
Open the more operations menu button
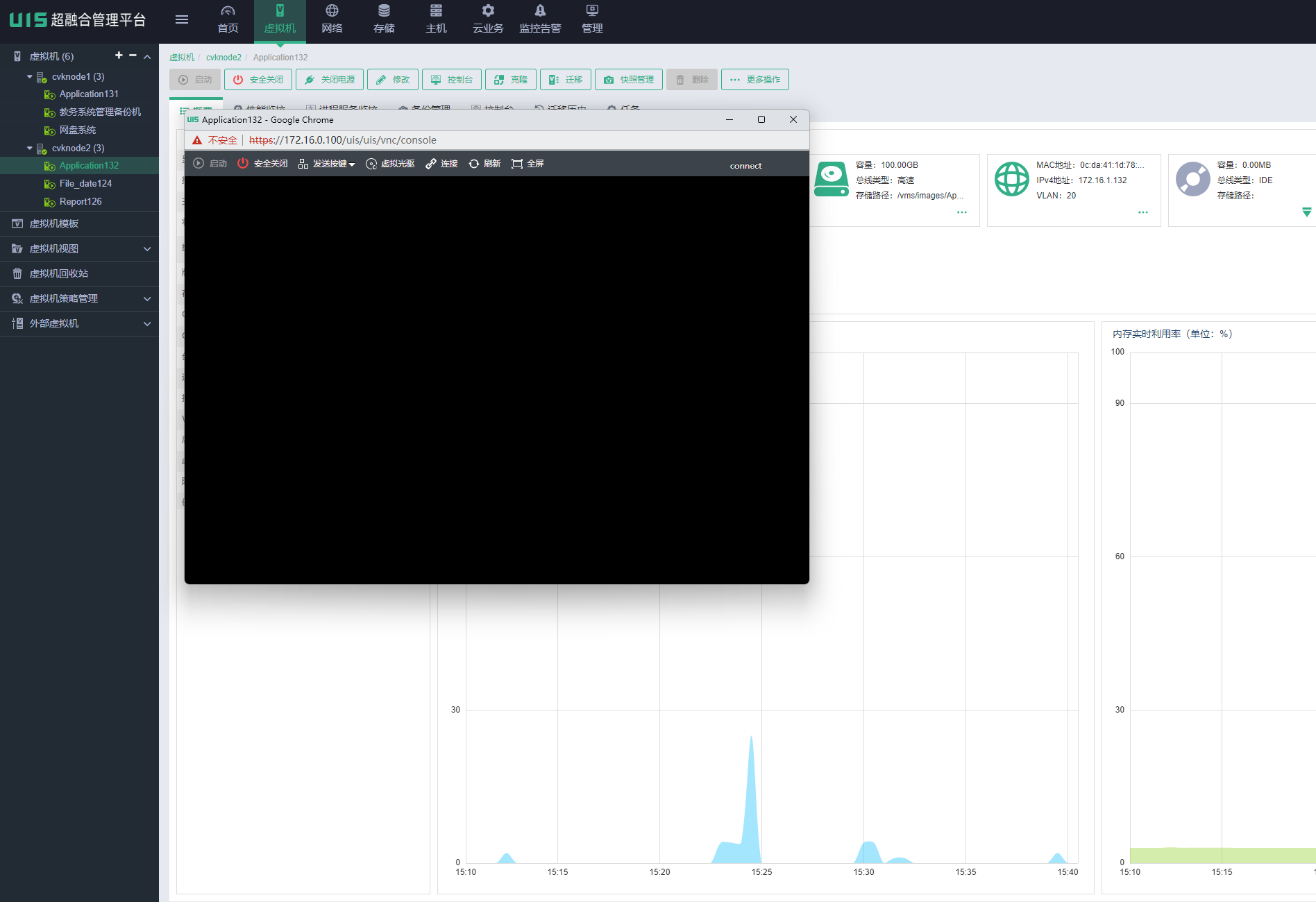pyautogui.click(x=755, y=80)
